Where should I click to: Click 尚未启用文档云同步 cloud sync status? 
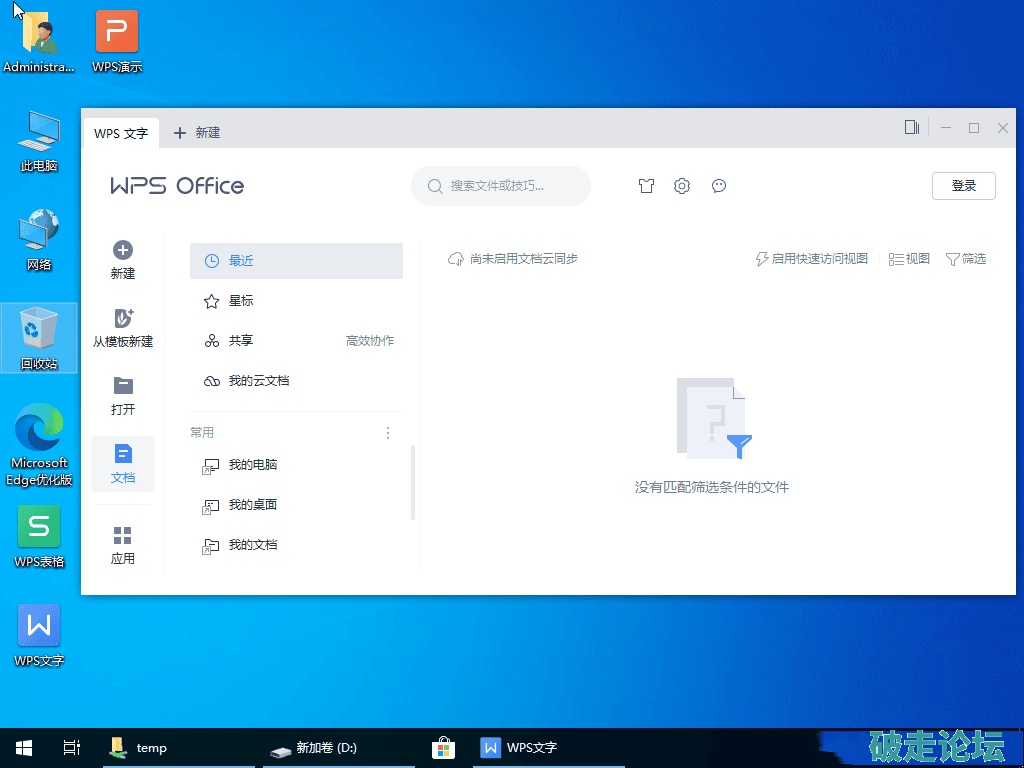(x=513, y=259)
